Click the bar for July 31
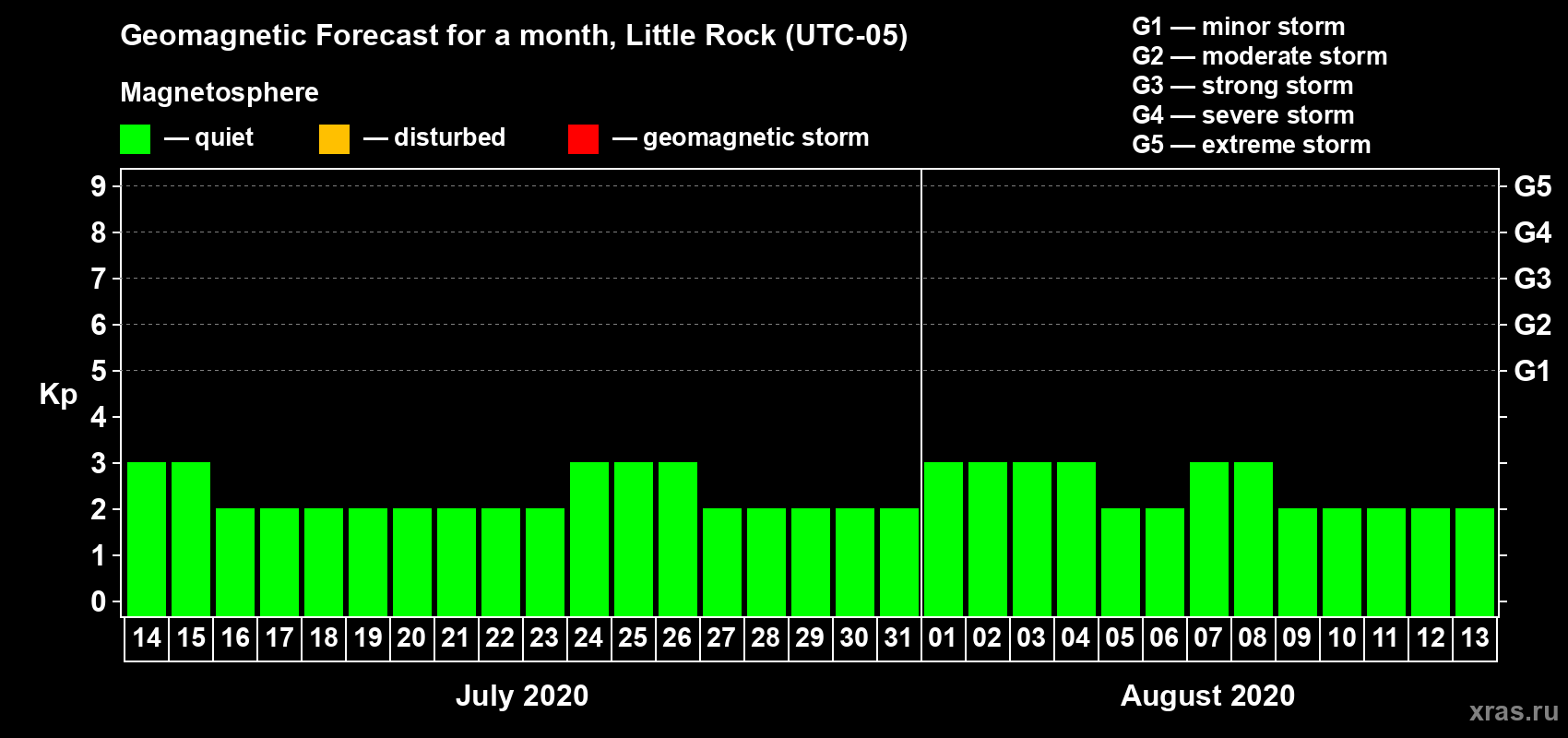 (899, 562)
